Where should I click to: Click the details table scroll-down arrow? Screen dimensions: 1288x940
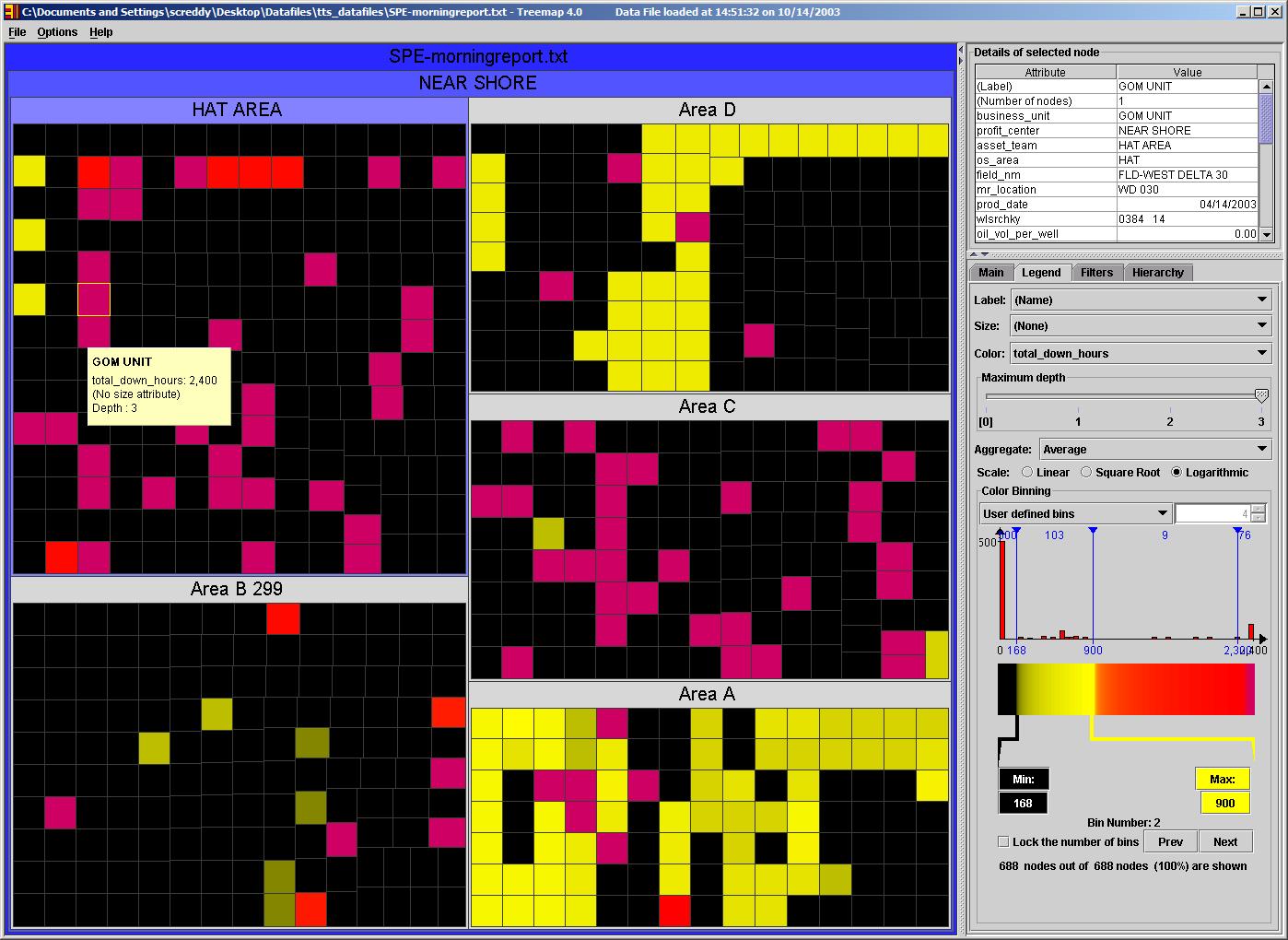pyautogui.click(x=1266, y=235)
